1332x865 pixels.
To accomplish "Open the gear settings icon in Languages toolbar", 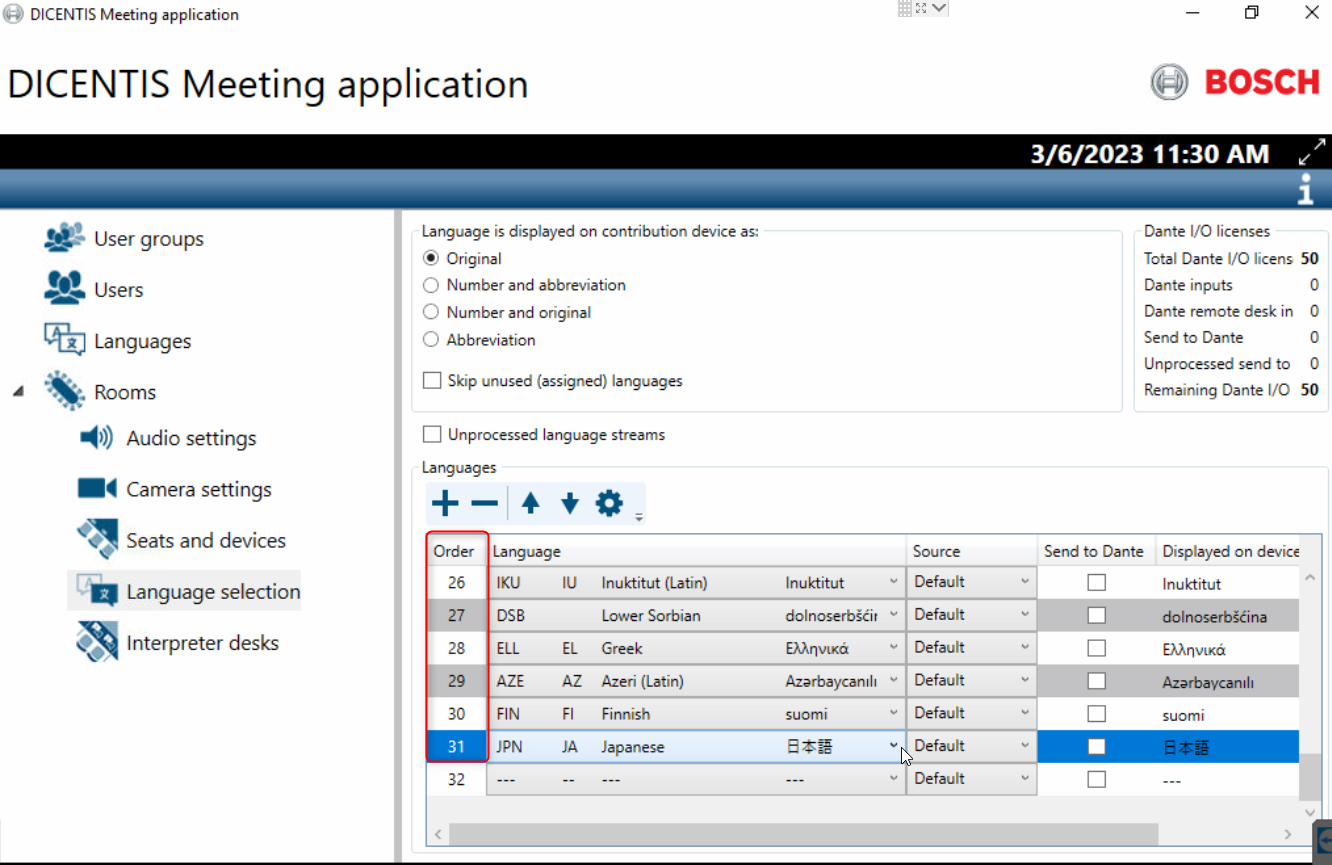I will (609, 504).
